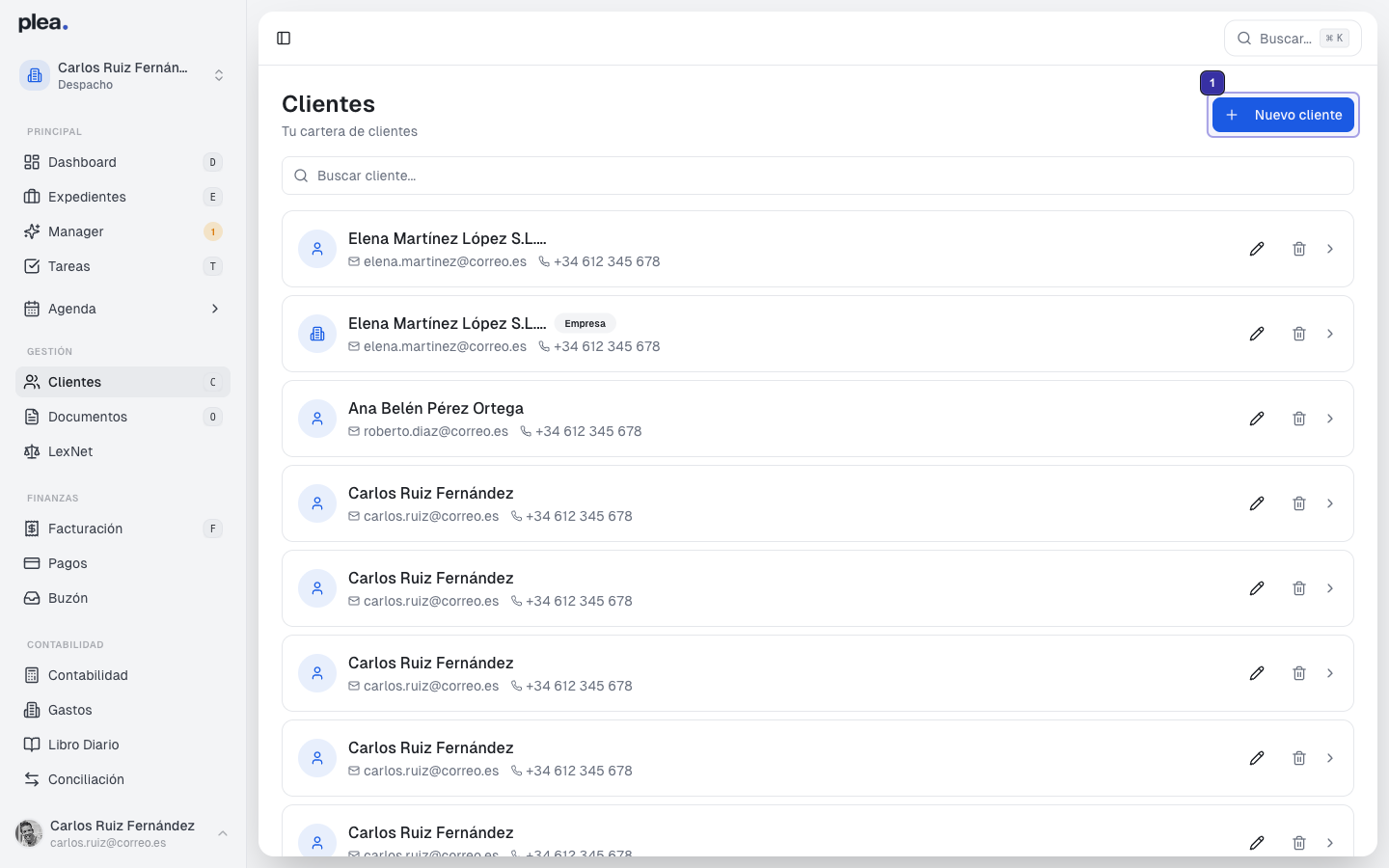
Task: Go to LexNet from the sidebar
Action: tap(70, 451)
